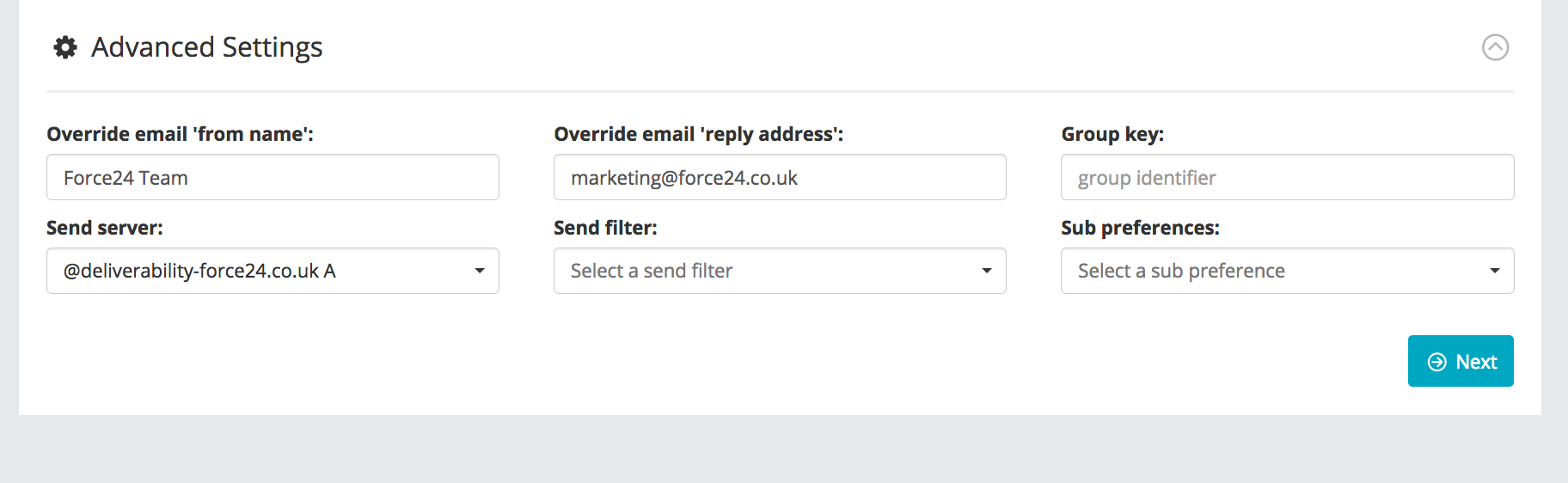Click the circled arrow icon inside Next

point(1436,362)
